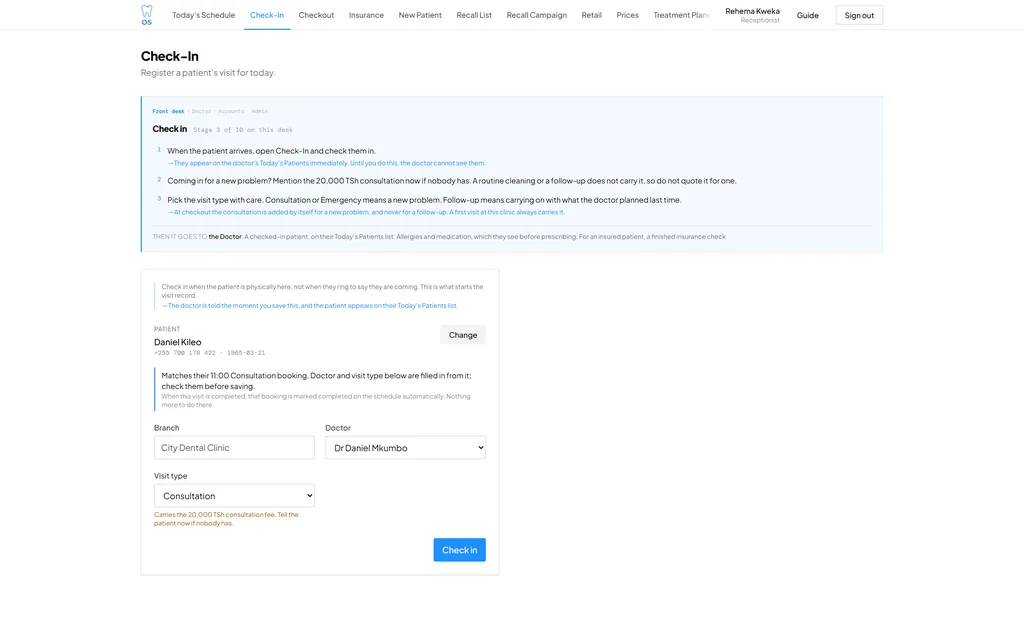Open Today's Schedule tab

(x=203, y=15)
